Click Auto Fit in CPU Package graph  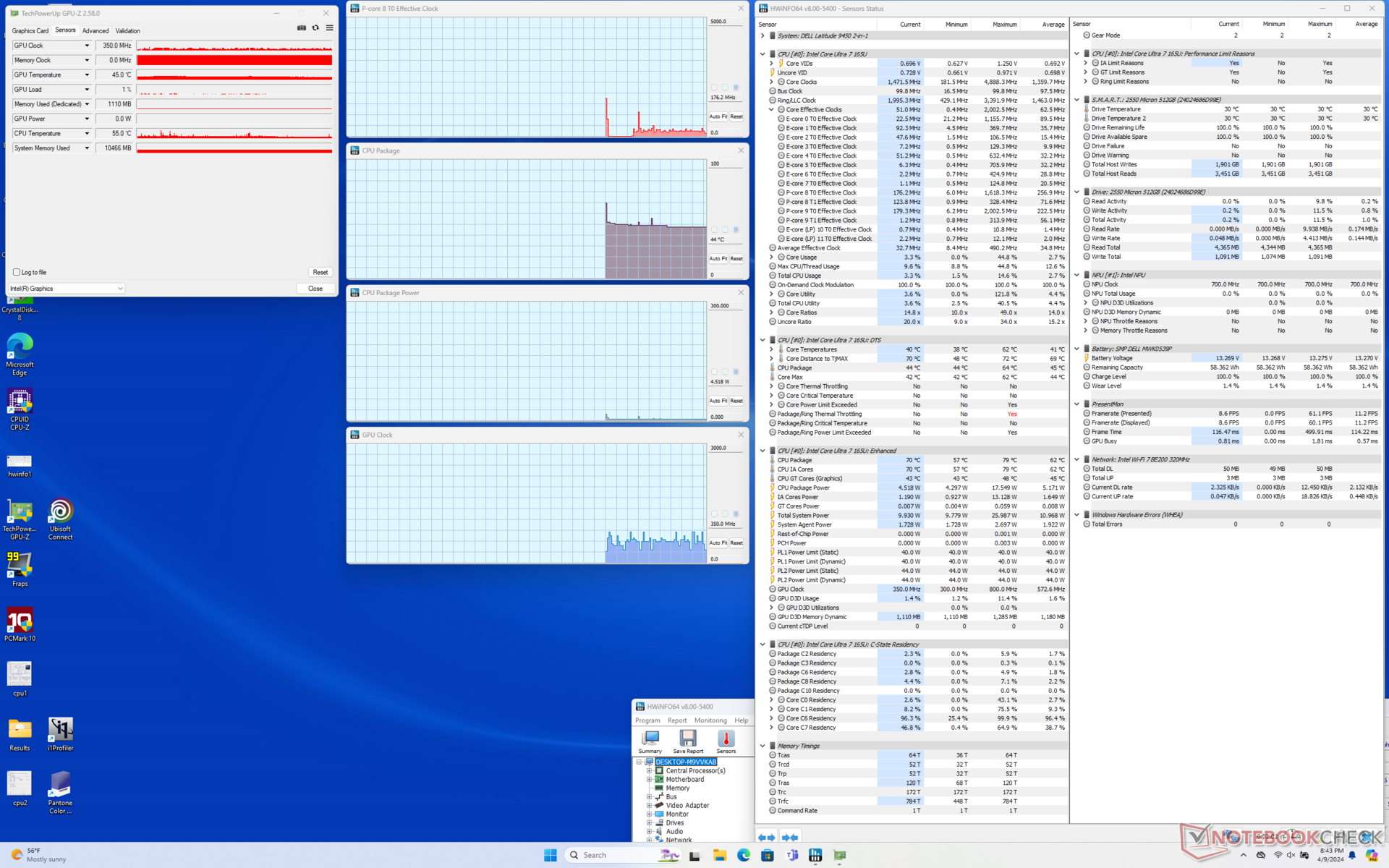coord(718,258)
